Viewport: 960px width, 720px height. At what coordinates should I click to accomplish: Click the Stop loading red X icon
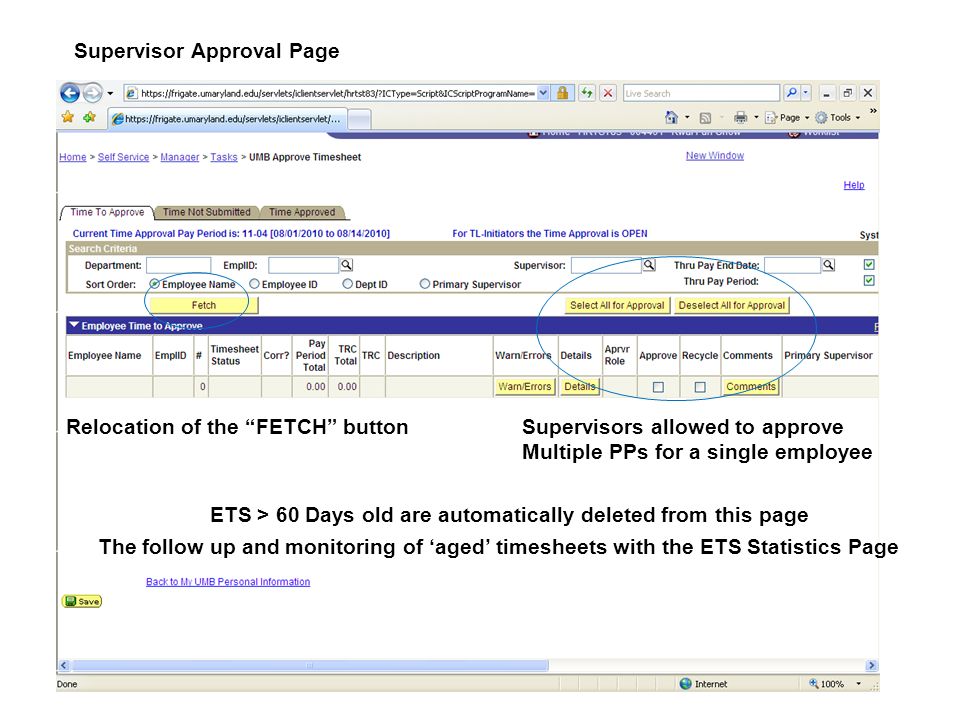point(608,93)
